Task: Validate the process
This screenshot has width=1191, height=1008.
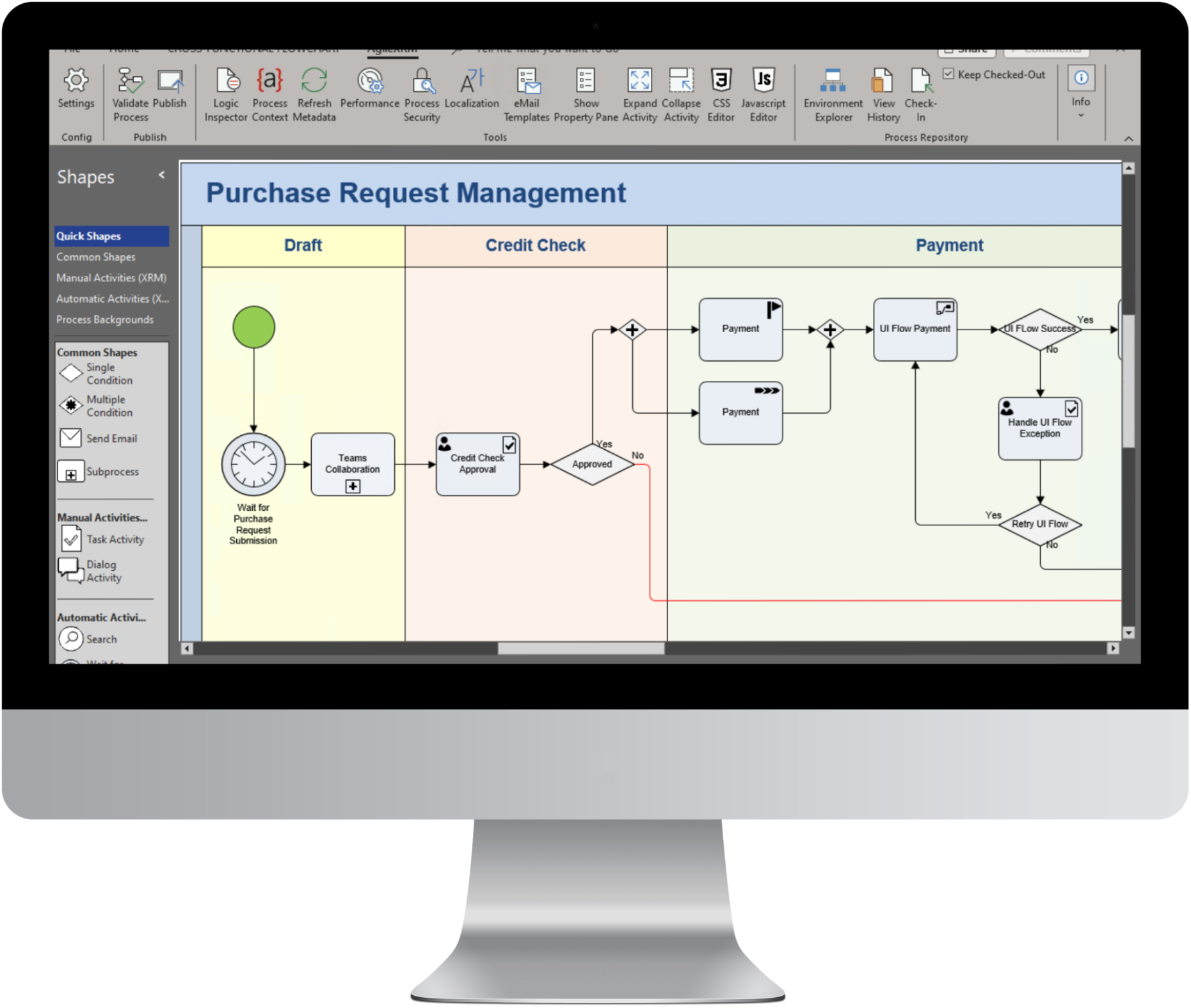Action: click(x=131, y=94)
